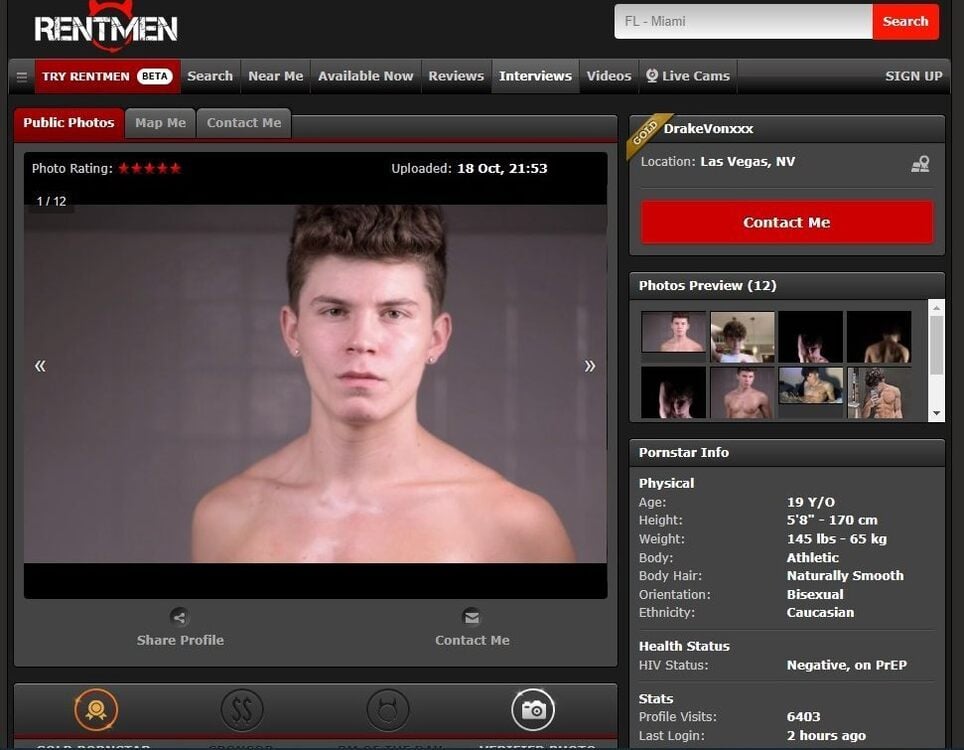Click the map locator icon near Location
This screenshot has height=750, width=964.
click(920, 164)
